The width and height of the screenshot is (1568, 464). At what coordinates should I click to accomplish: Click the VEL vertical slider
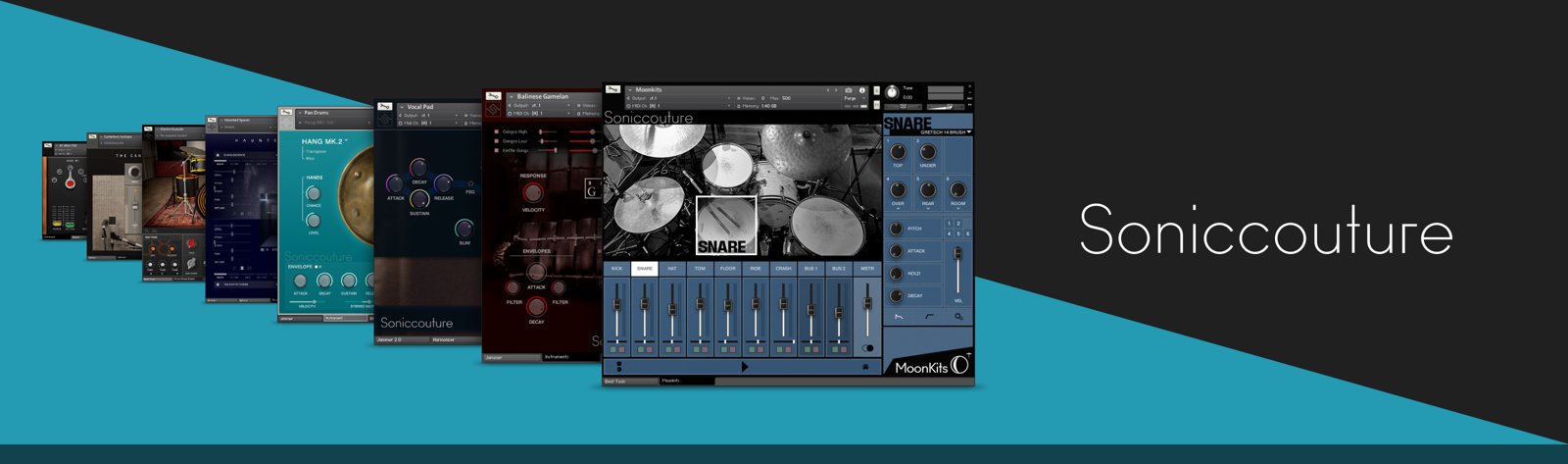pos(957,270)
